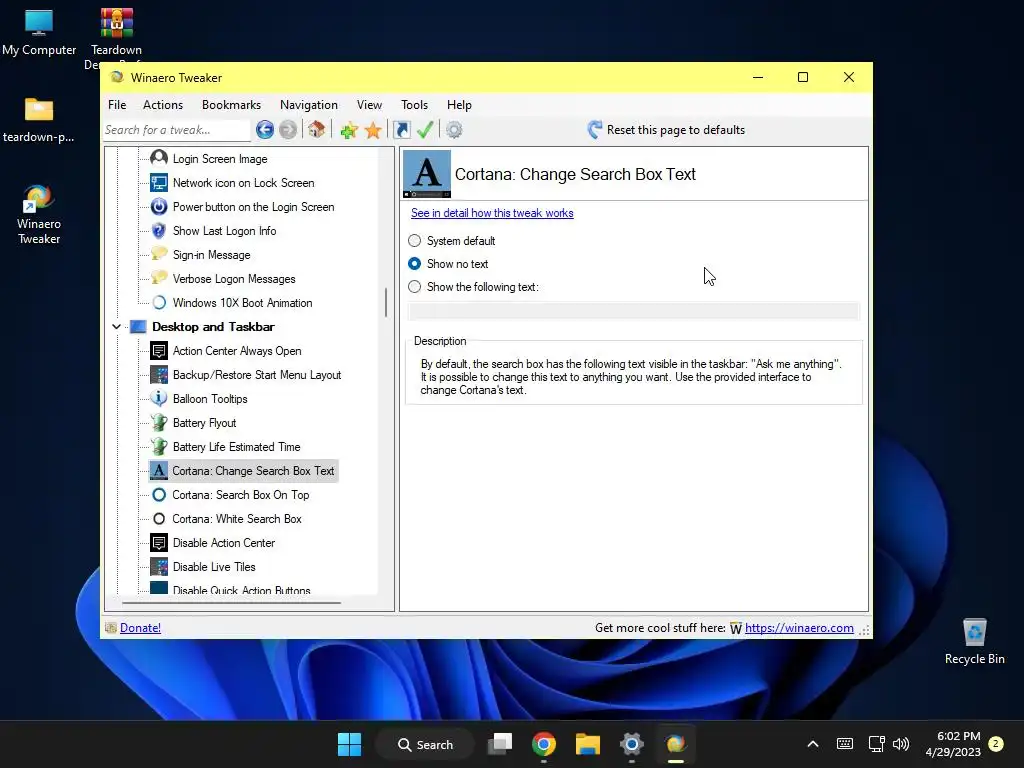Collapse the Desktop and Taskbar tree section
Screen dimensions: 1024x768
[116, 327]
